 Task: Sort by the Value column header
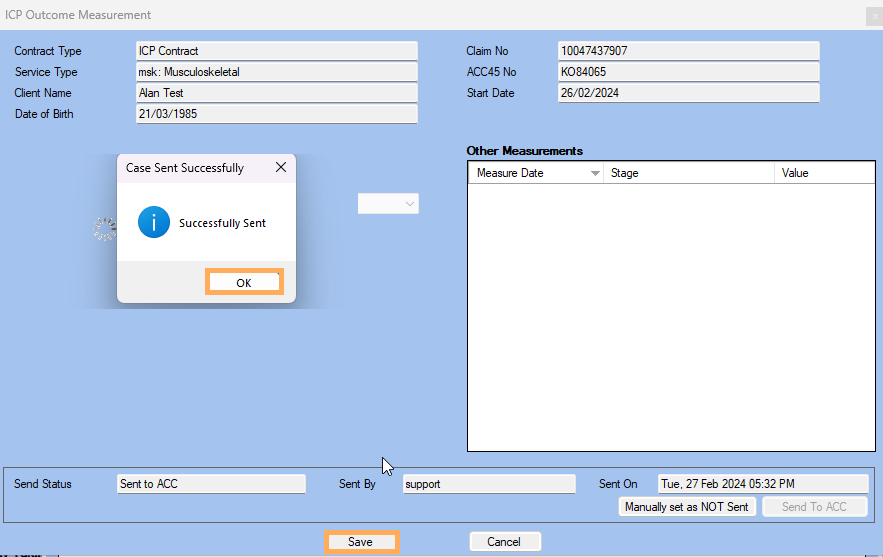point(824,173)
